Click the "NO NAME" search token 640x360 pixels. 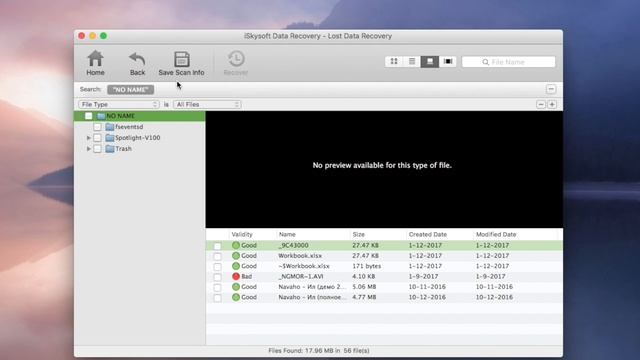click(131, 89)
